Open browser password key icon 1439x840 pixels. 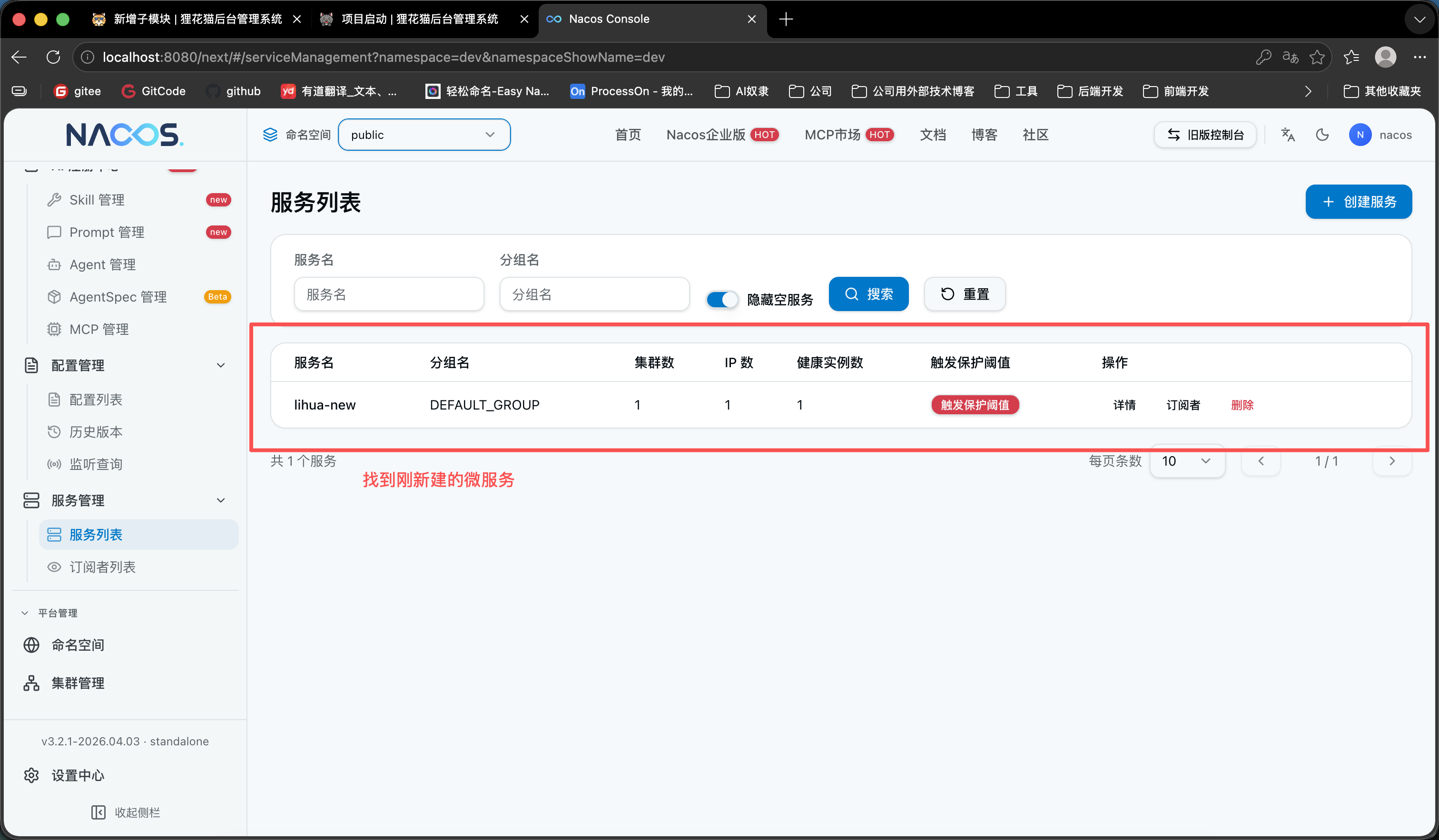point(1263,57)
